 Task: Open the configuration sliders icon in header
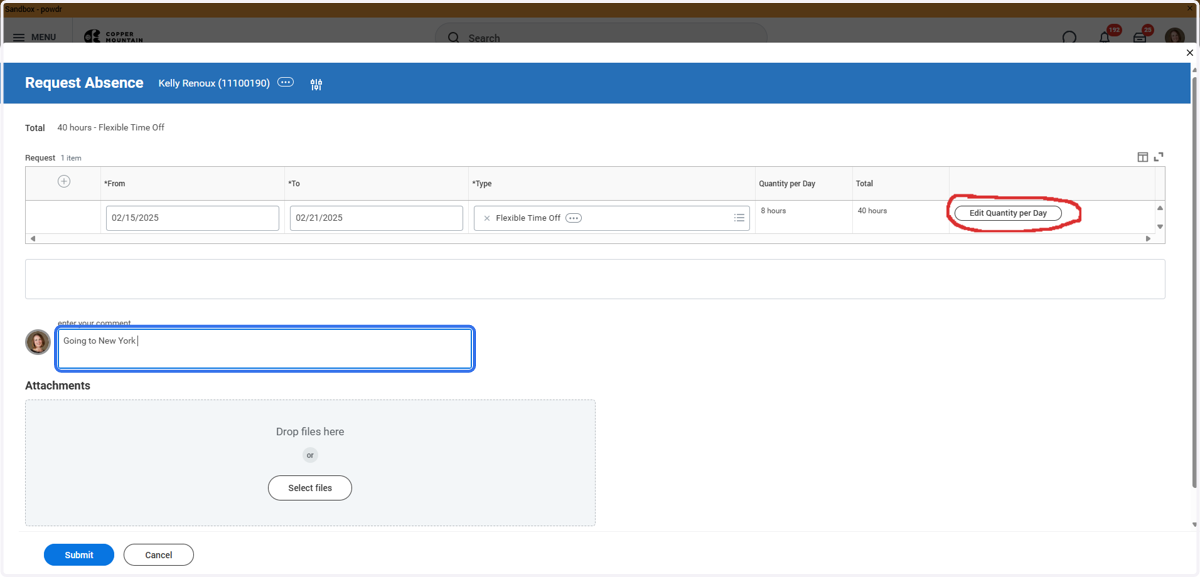(x=316, y=84)
